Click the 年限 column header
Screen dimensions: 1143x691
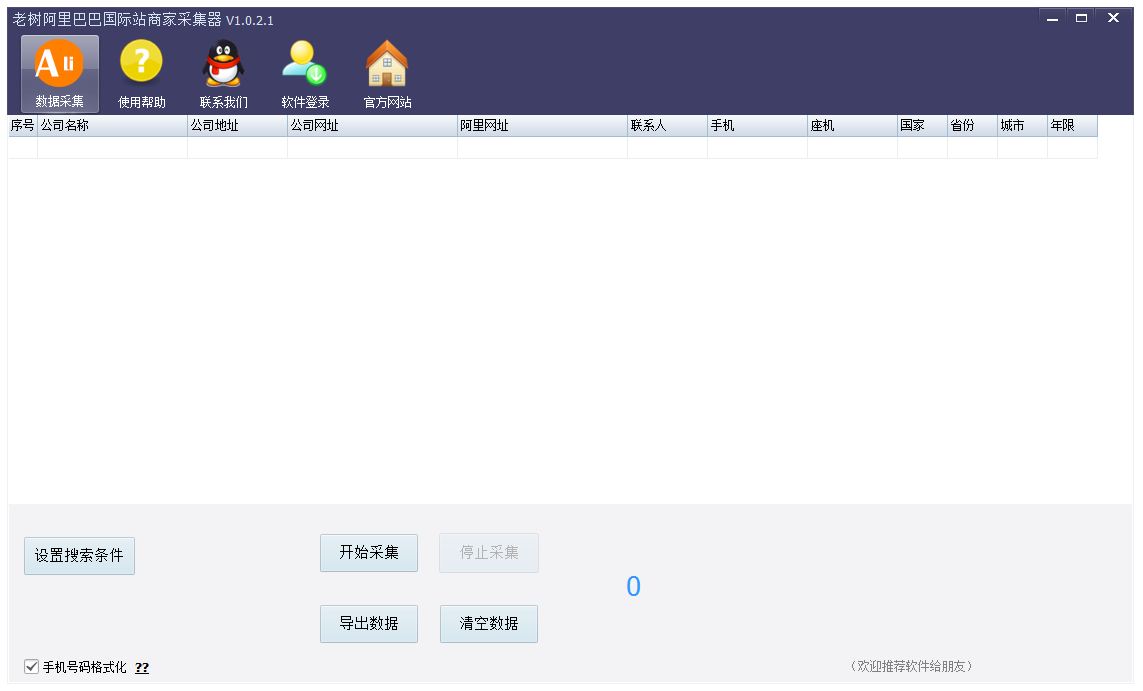(1072, 126)
